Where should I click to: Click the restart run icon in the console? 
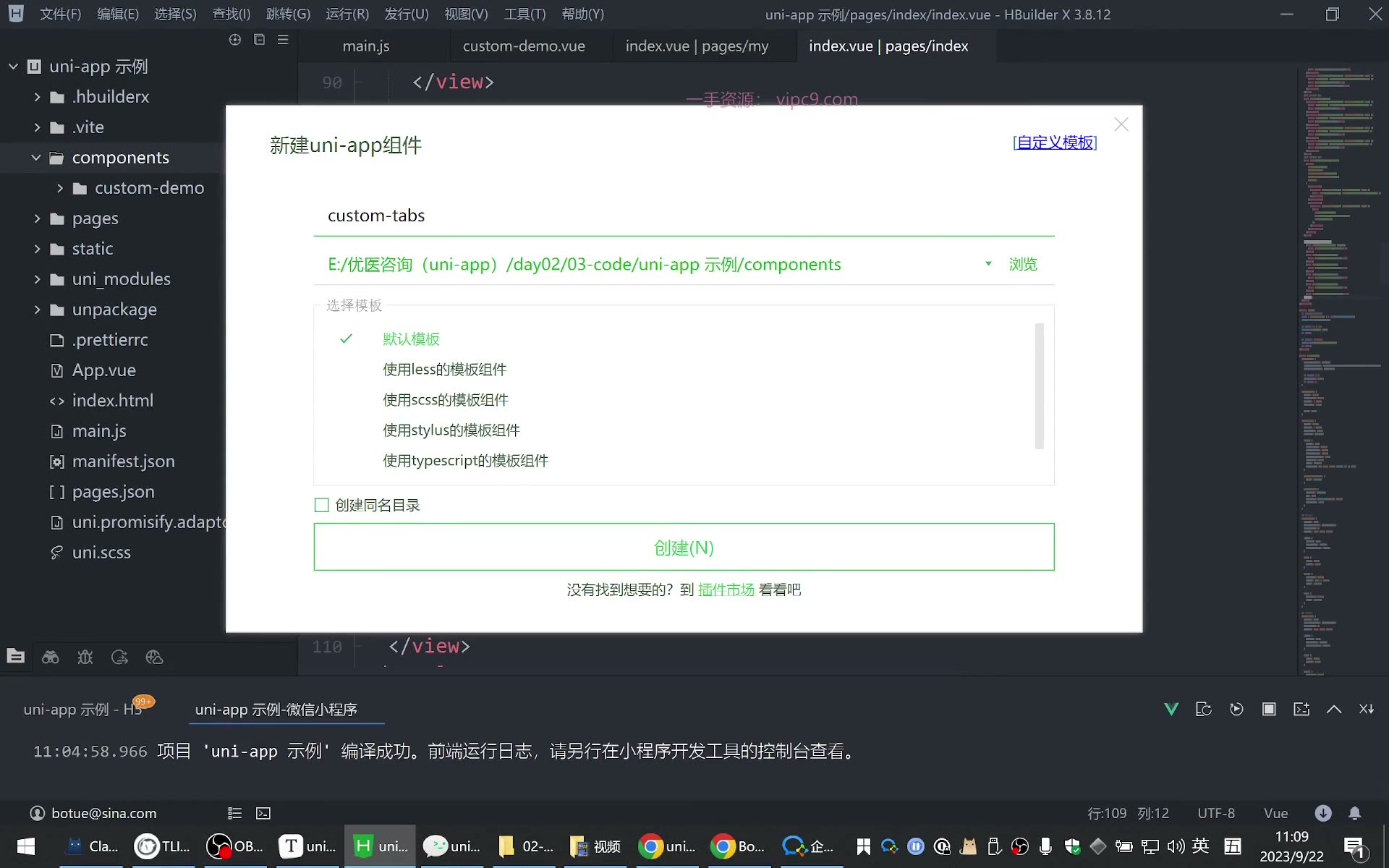pyautogui.click(x=1236, y=710)
